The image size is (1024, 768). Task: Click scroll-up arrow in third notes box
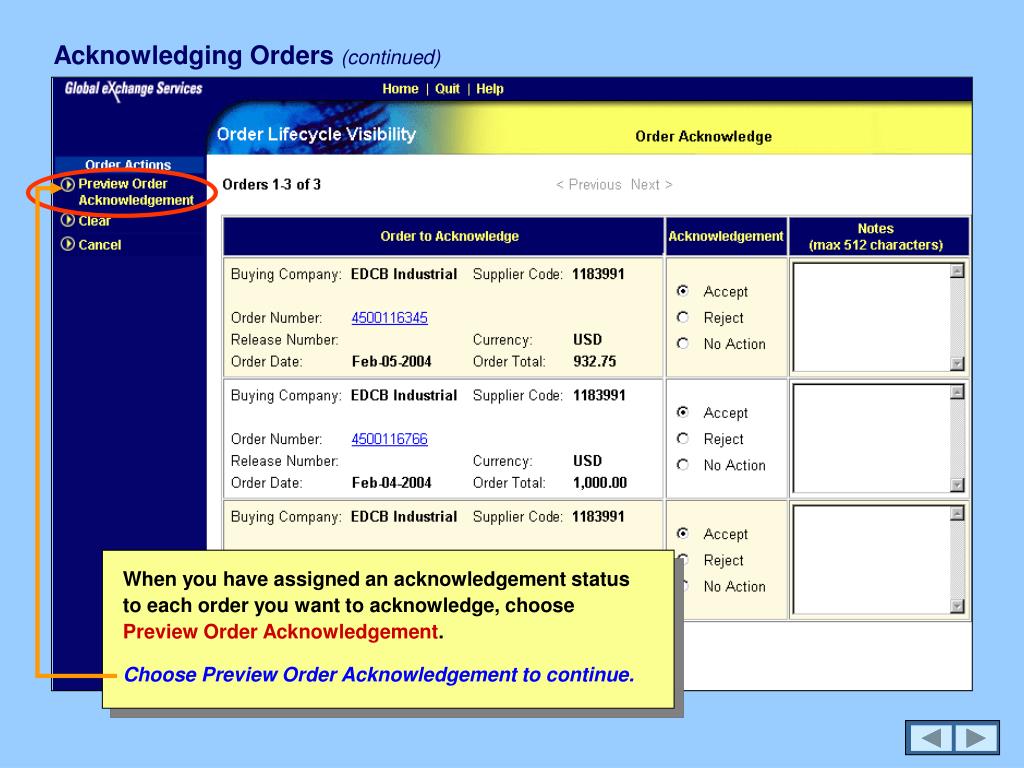click(957, 514)
